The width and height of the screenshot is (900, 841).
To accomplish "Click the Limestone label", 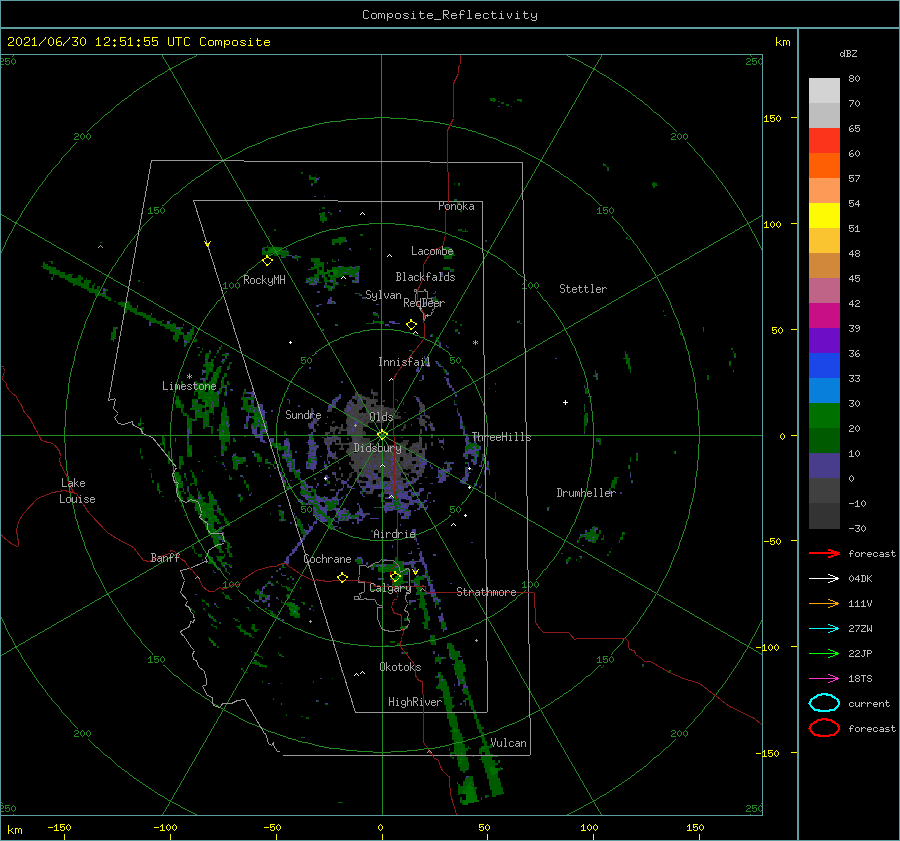I will tap(189, 386).
